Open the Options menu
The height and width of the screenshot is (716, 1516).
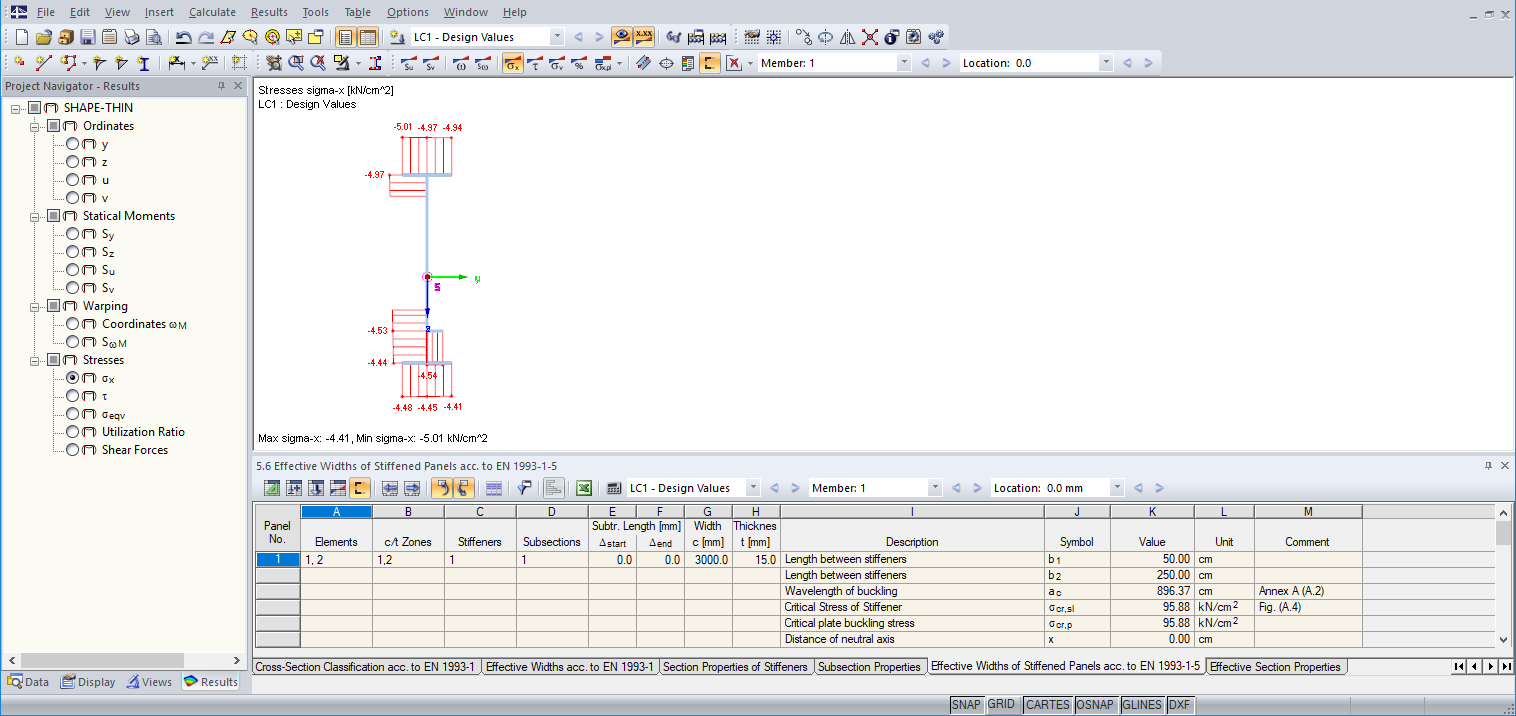pyautogui.click(x=407, y=12)
